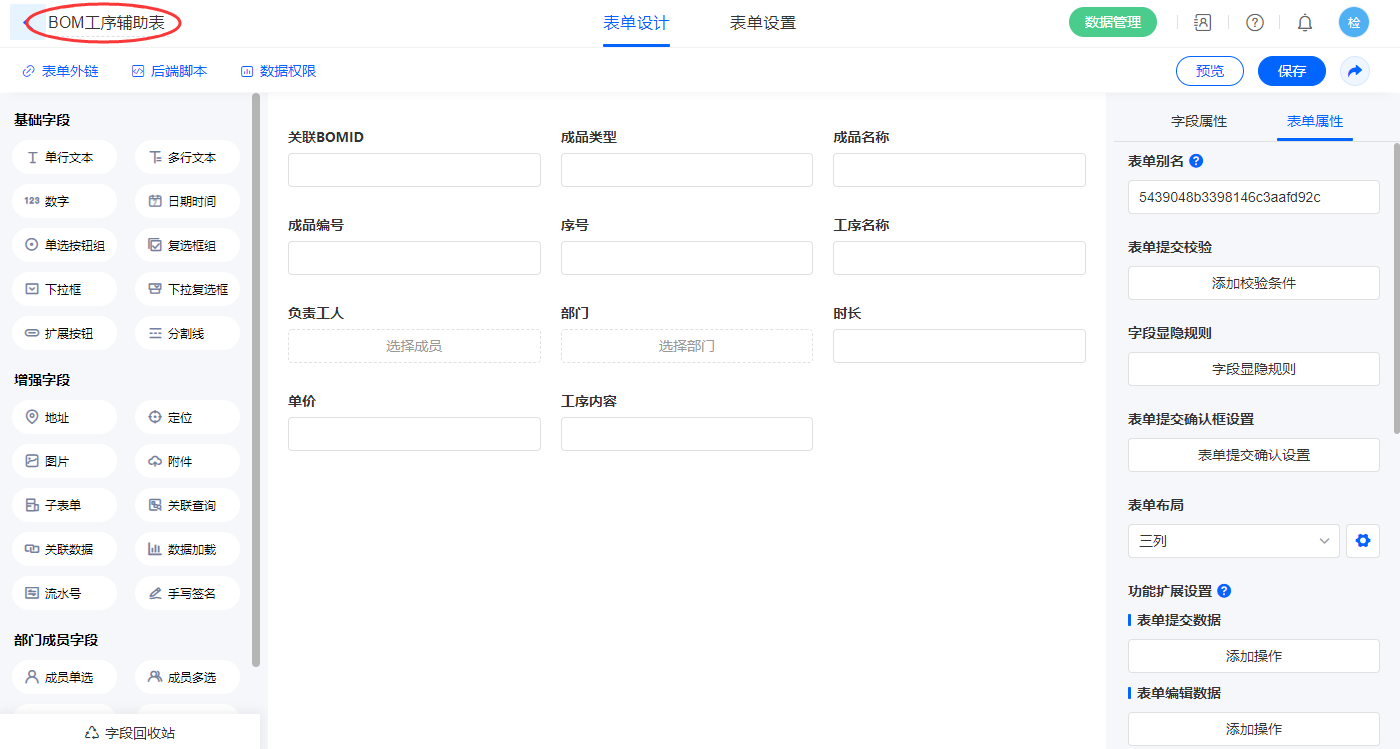Add a 单选按钮组 radio field

point(65,245)
